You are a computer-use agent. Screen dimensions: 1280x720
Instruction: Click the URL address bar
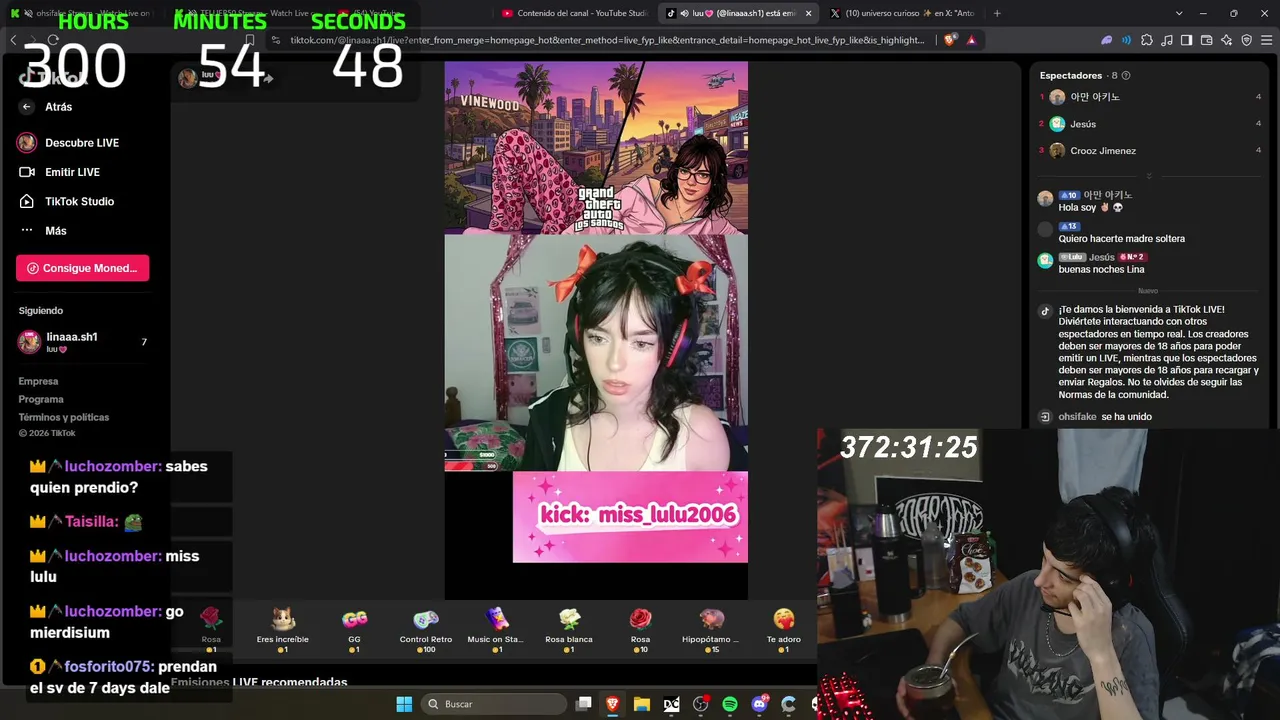coord(607,40)
